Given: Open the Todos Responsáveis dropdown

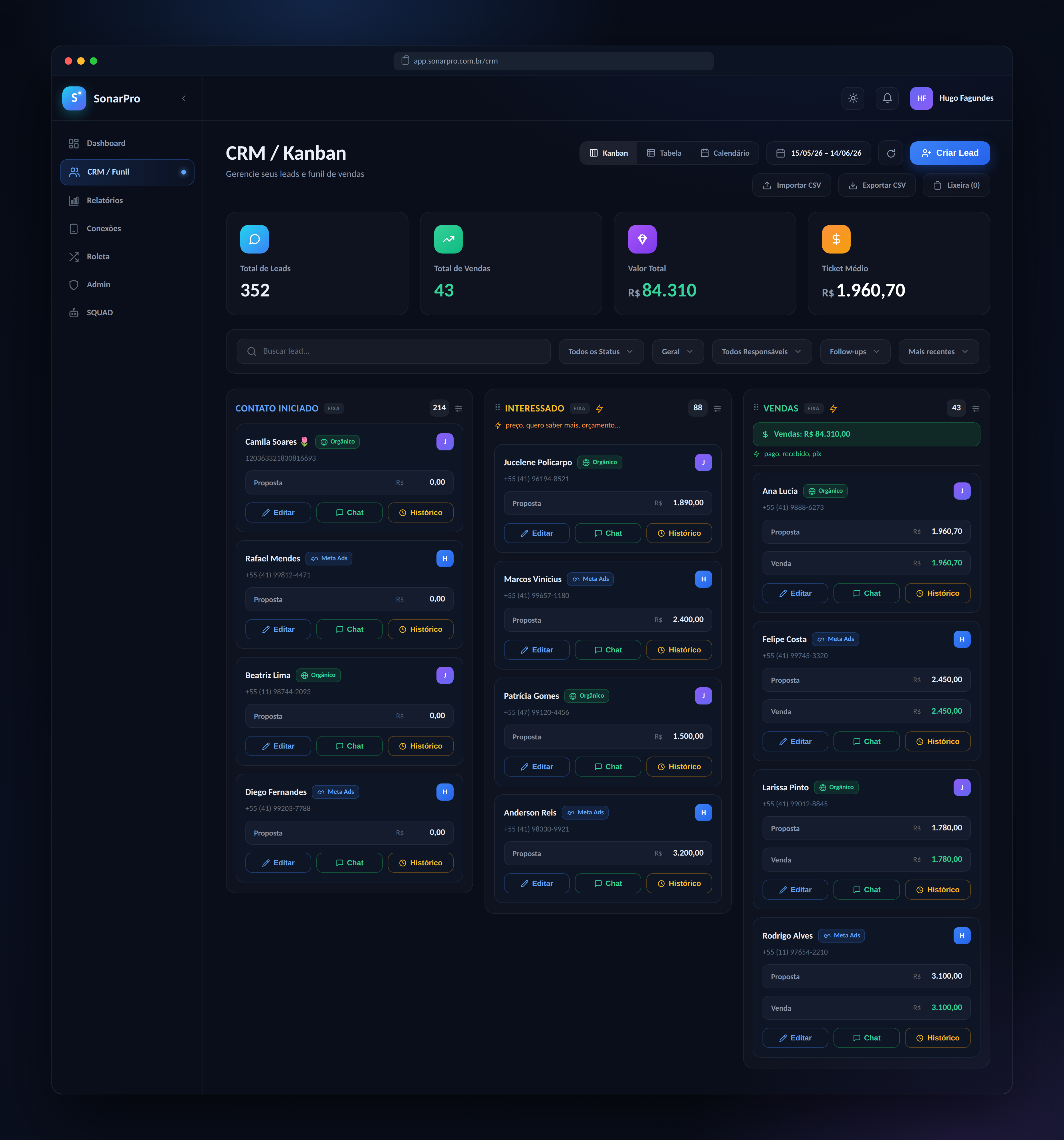Looking at the screenshot, I should (x=761, y=351).
